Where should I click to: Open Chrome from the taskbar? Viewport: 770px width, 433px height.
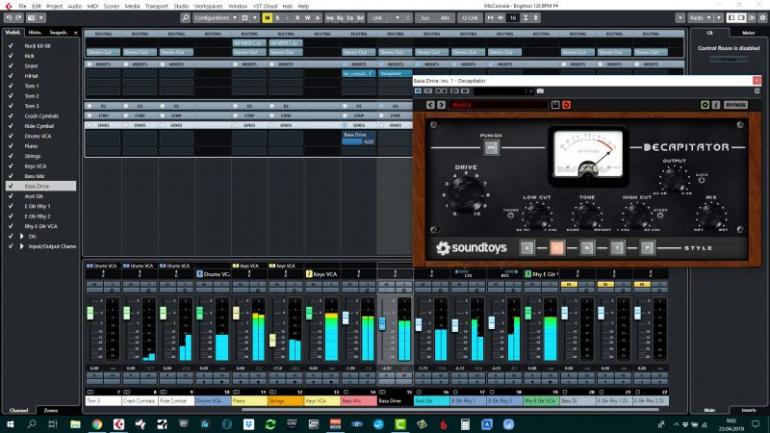click(x=97, y=424)
